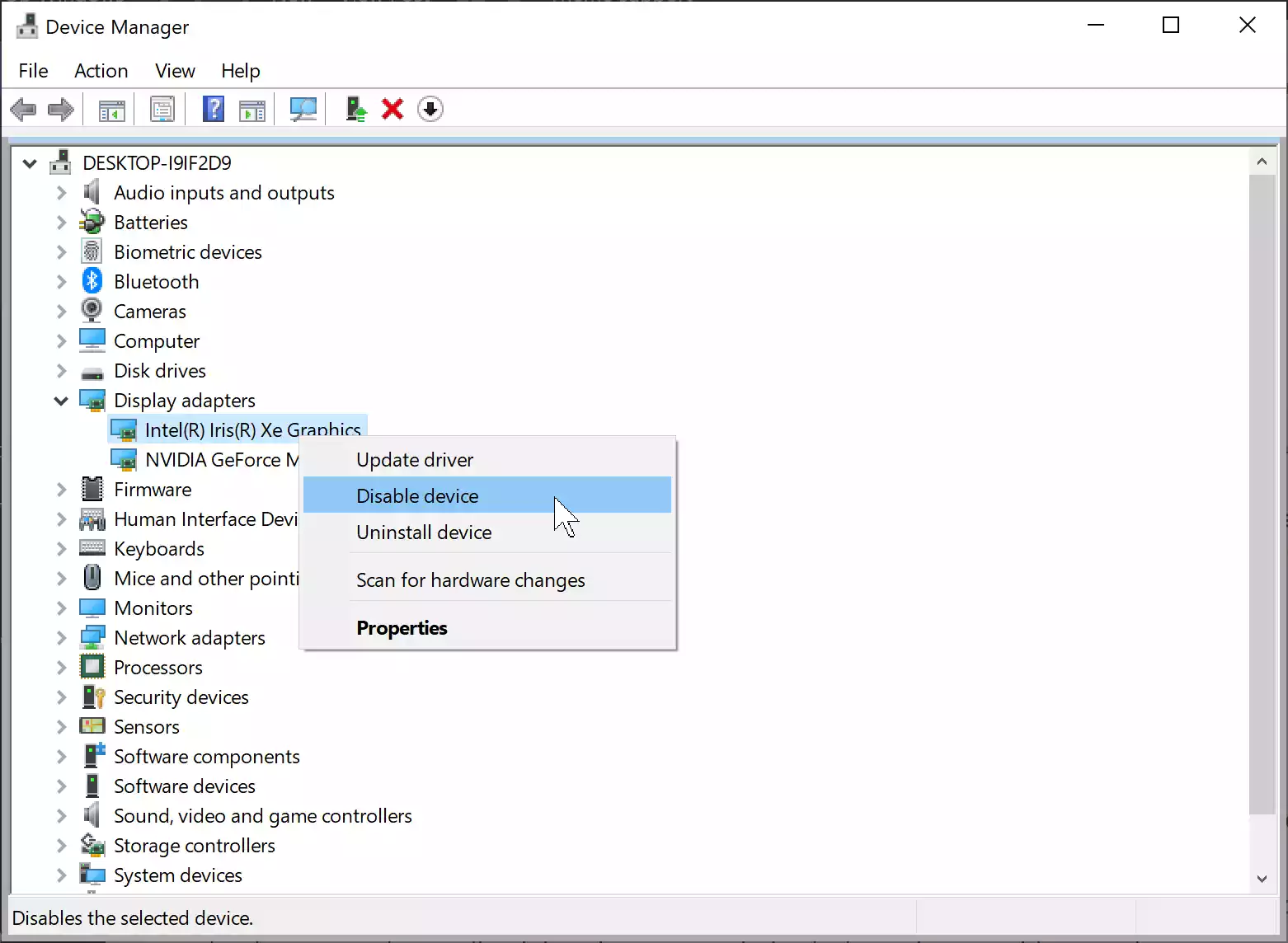Viewport: 1288px width, 943px height.
Task: Click the Disable device down-arrow toolbar icon
Action: tap(430, 109)
